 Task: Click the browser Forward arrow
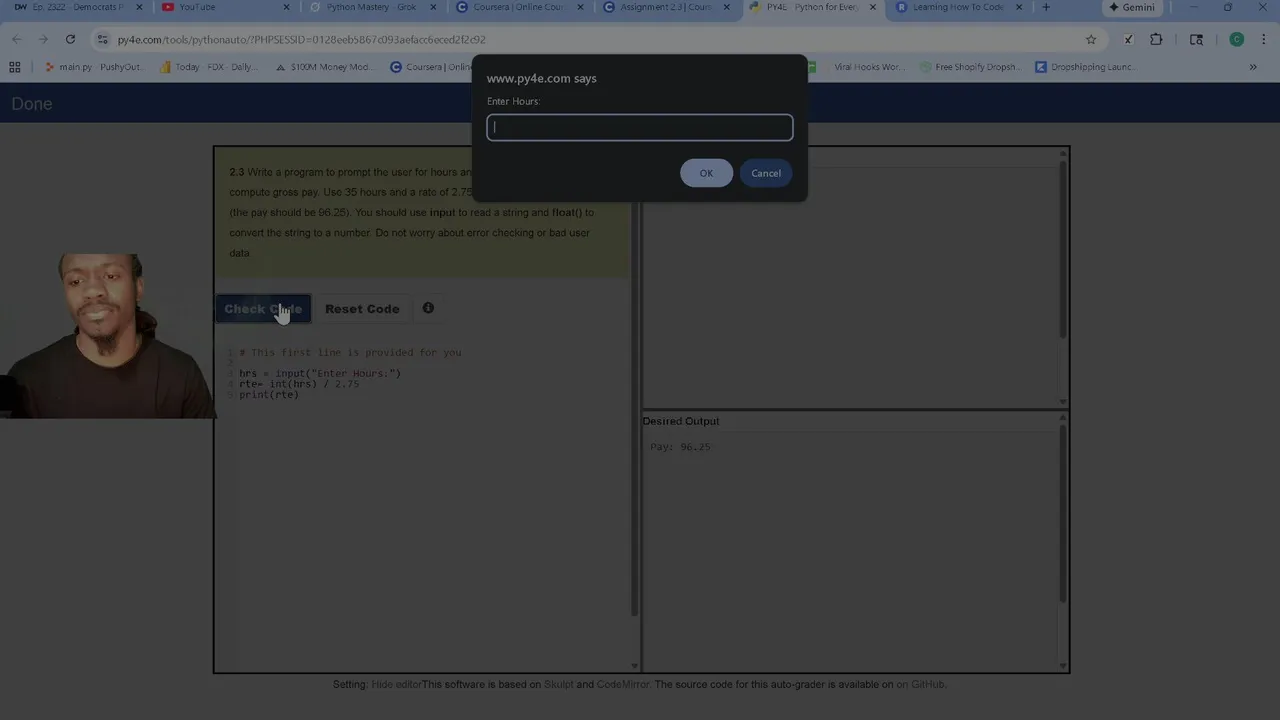[x=43, y=39]
